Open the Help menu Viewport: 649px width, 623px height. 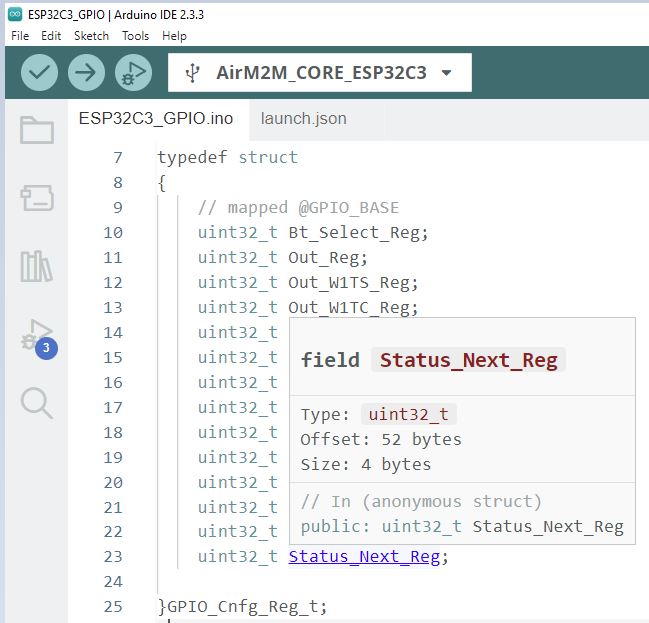[x=174, y=36]
